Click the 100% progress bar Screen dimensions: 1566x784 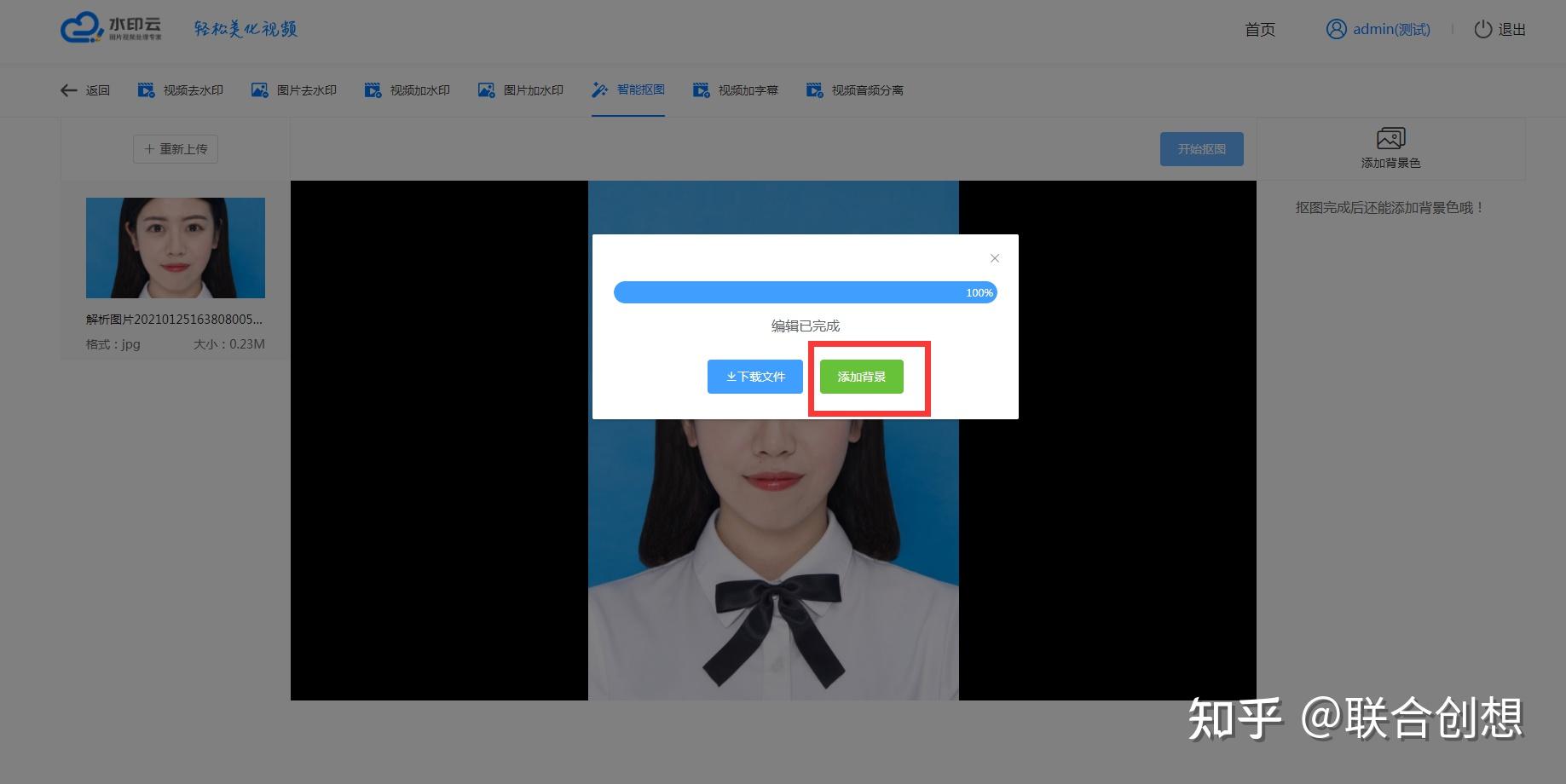tap(806, 292)
